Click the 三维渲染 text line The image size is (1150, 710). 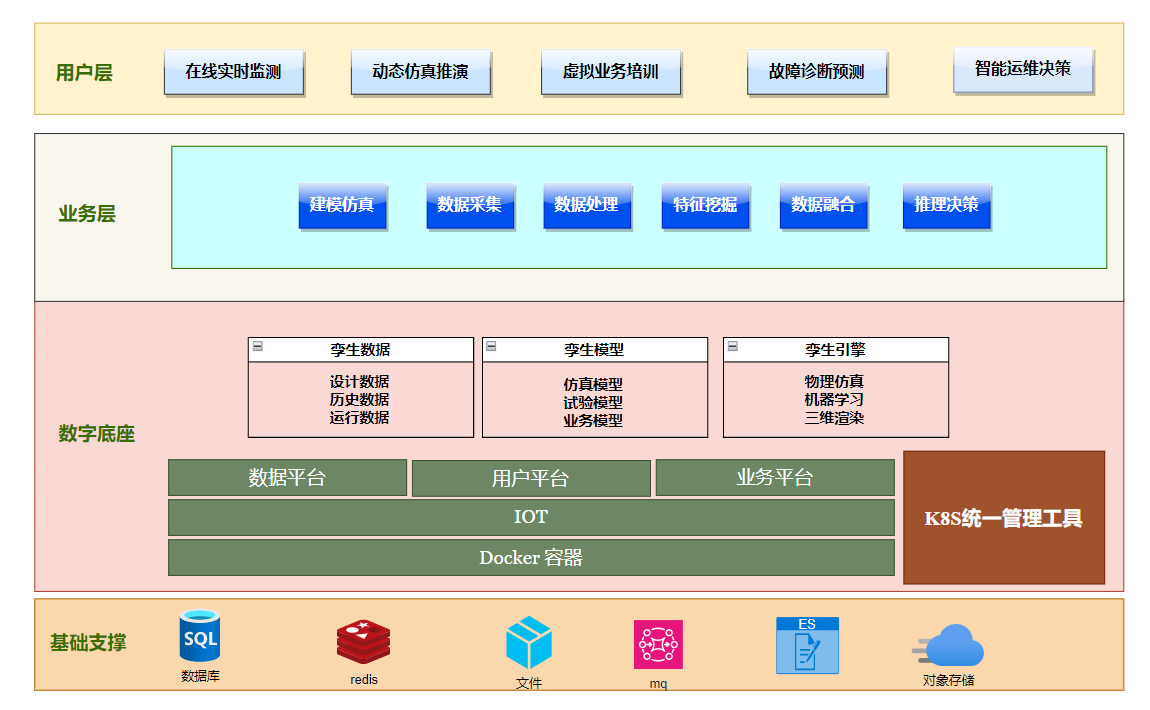click(x=835, y=418)
